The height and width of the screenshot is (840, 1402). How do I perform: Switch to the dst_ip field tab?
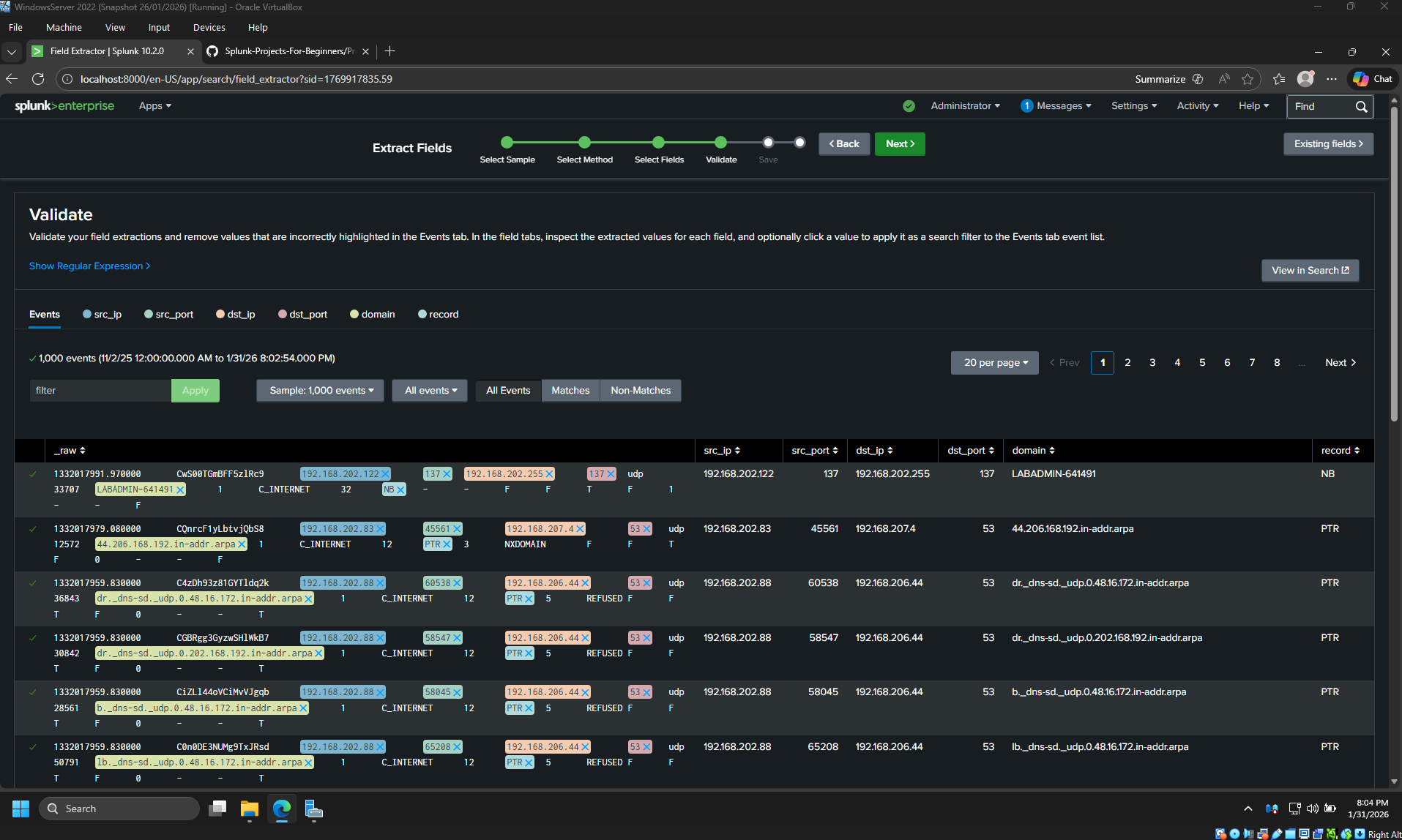(x=240, y=315)
